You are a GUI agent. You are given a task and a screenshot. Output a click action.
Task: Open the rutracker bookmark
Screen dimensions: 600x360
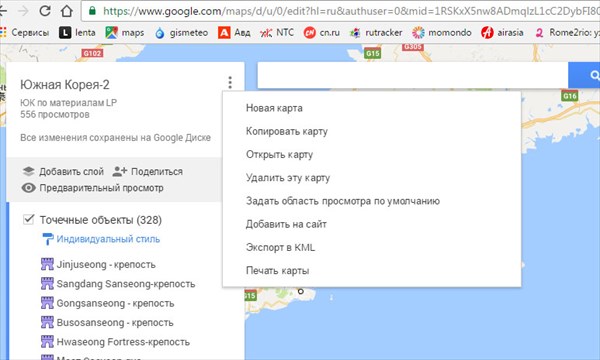tap(375, 33)
